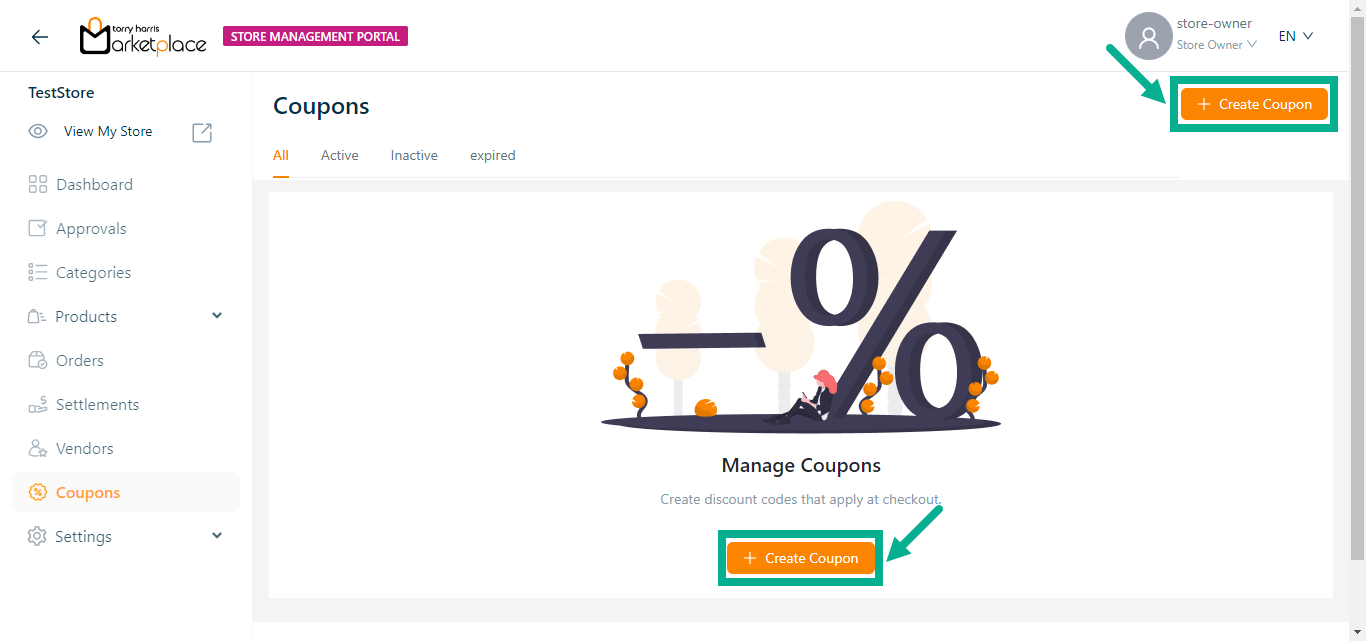This screenshot has width=1366, height=641.
Task: Click the Marketplace logo
Action: click(143, 37)
